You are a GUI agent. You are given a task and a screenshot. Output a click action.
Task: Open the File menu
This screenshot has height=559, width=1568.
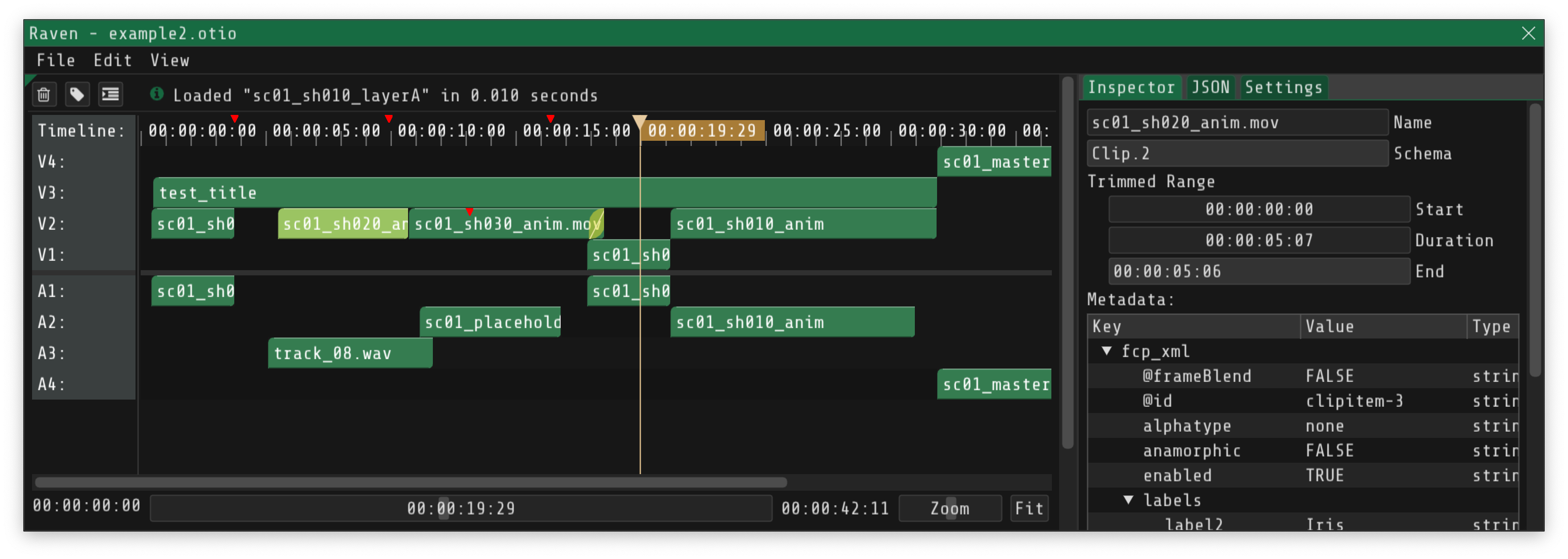tap(55, 60)
